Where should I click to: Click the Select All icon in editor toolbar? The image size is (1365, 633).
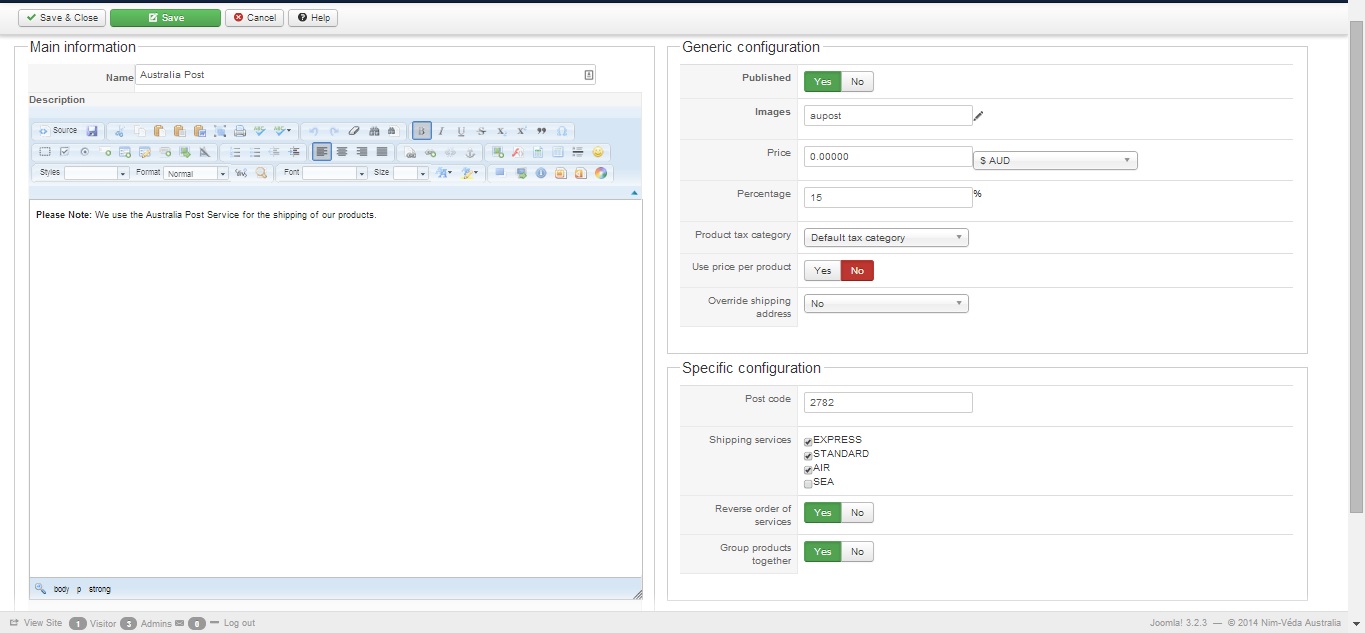pyautogui.click(x=220, y=131)
